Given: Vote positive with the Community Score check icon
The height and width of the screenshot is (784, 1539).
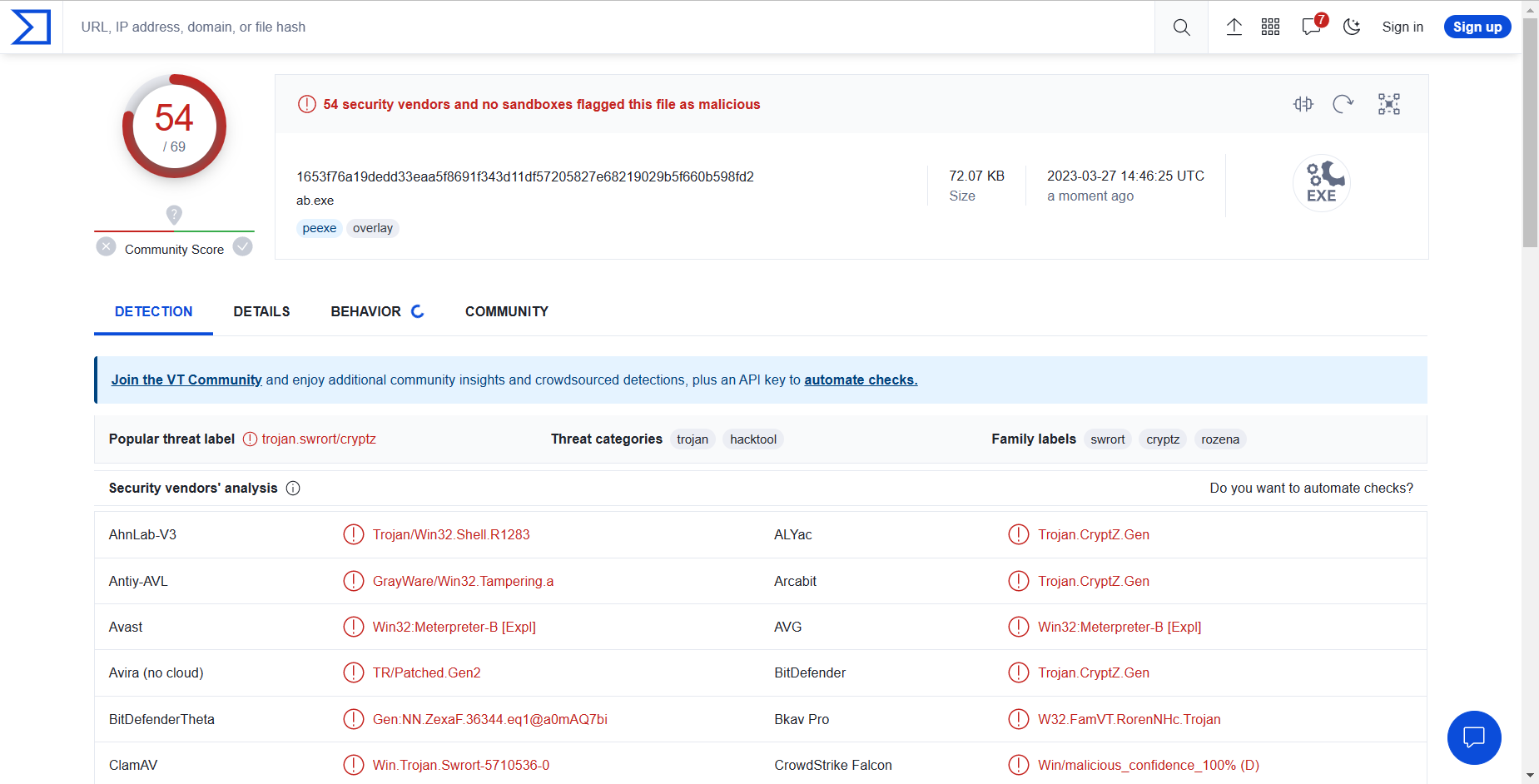Looking at the screenshot, I should pos(243,246).
